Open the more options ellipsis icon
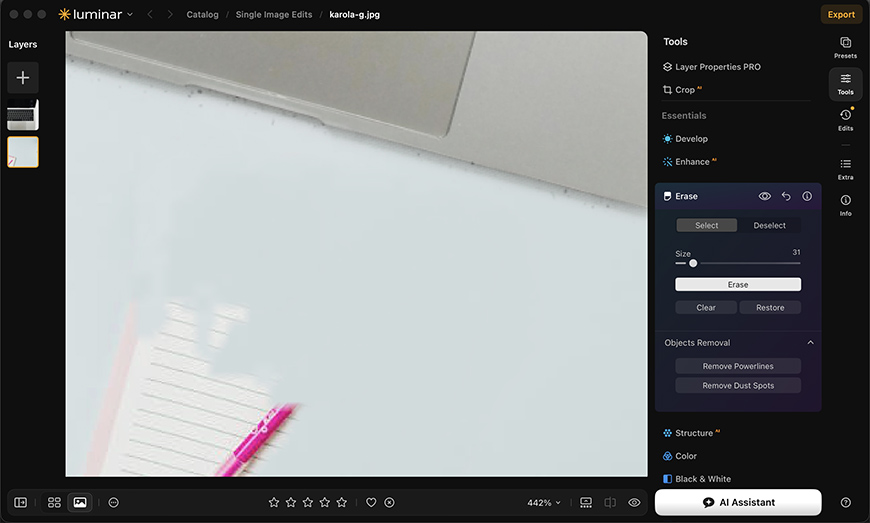This screenshot has width=870, height=523. pos(114,502)
